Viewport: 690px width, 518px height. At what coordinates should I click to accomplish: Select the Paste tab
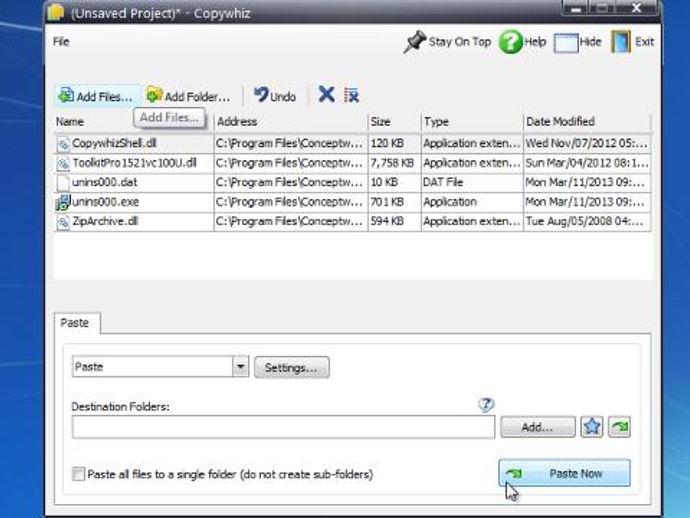[x=75, y=323]
